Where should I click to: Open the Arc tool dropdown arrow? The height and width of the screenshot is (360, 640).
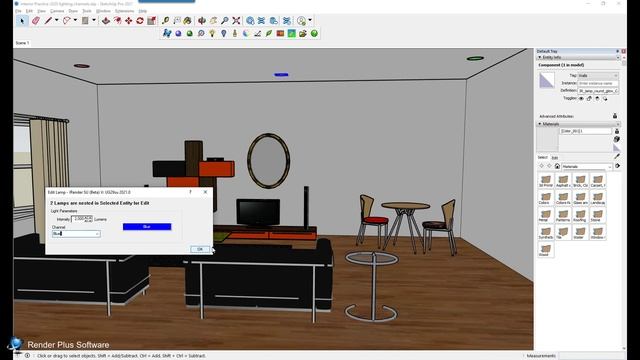point(75,20)
